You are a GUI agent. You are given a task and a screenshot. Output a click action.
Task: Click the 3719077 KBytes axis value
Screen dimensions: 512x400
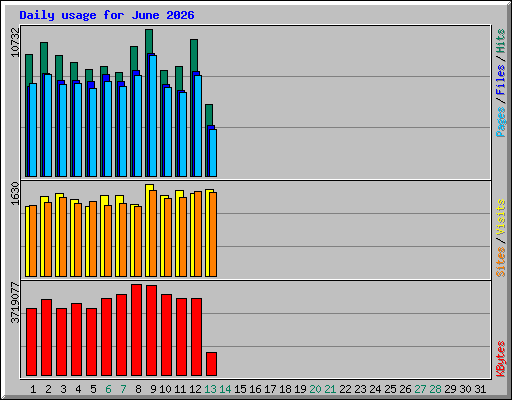(x=15, y=303)
